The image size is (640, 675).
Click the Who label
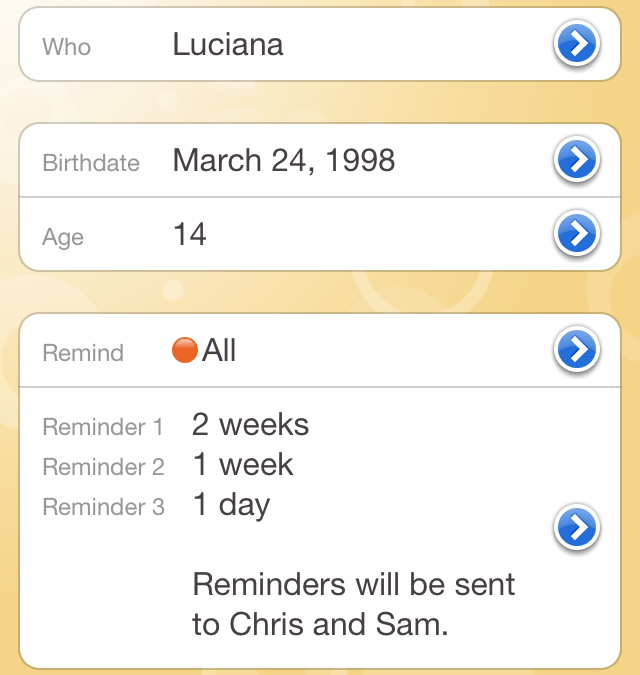(66, 46)
